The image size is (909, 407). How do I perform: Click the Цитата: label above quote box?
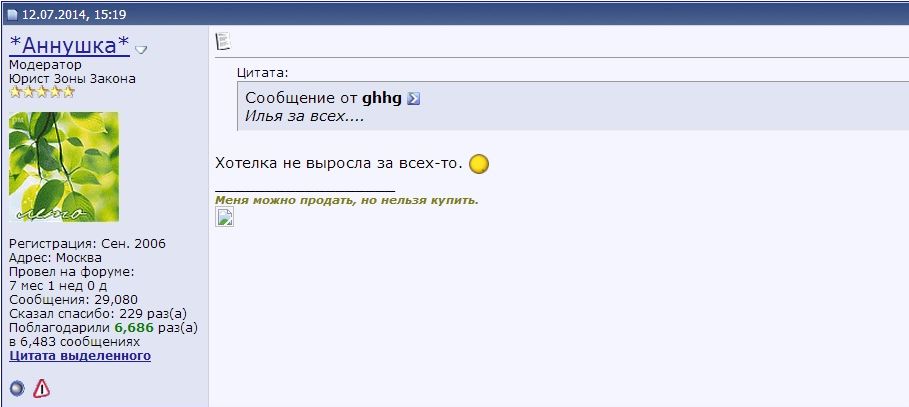[263, 73]
